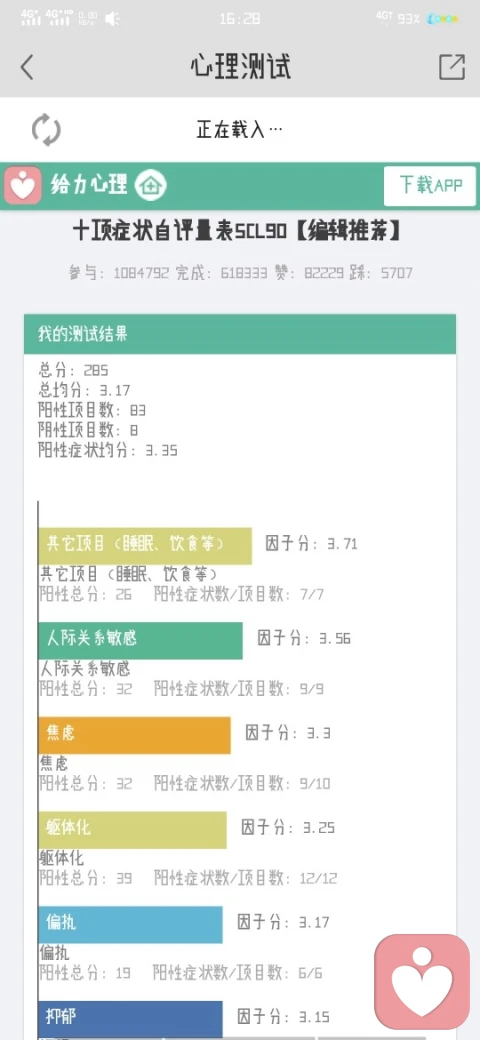Select the green 人际关系敏感 bar

[x=141, y=641]
